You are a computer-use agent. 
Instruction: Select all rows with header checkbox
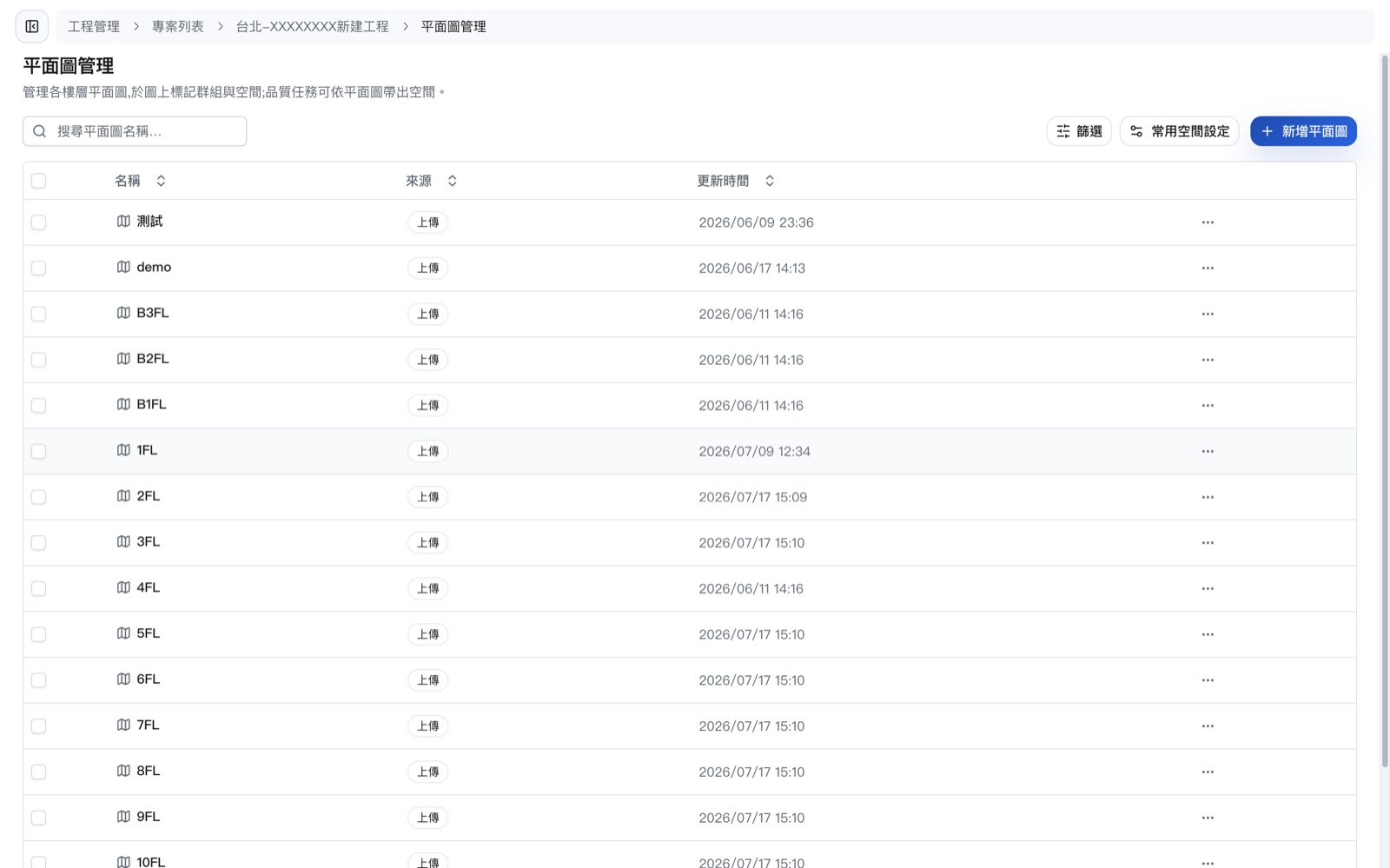[38, 181]
